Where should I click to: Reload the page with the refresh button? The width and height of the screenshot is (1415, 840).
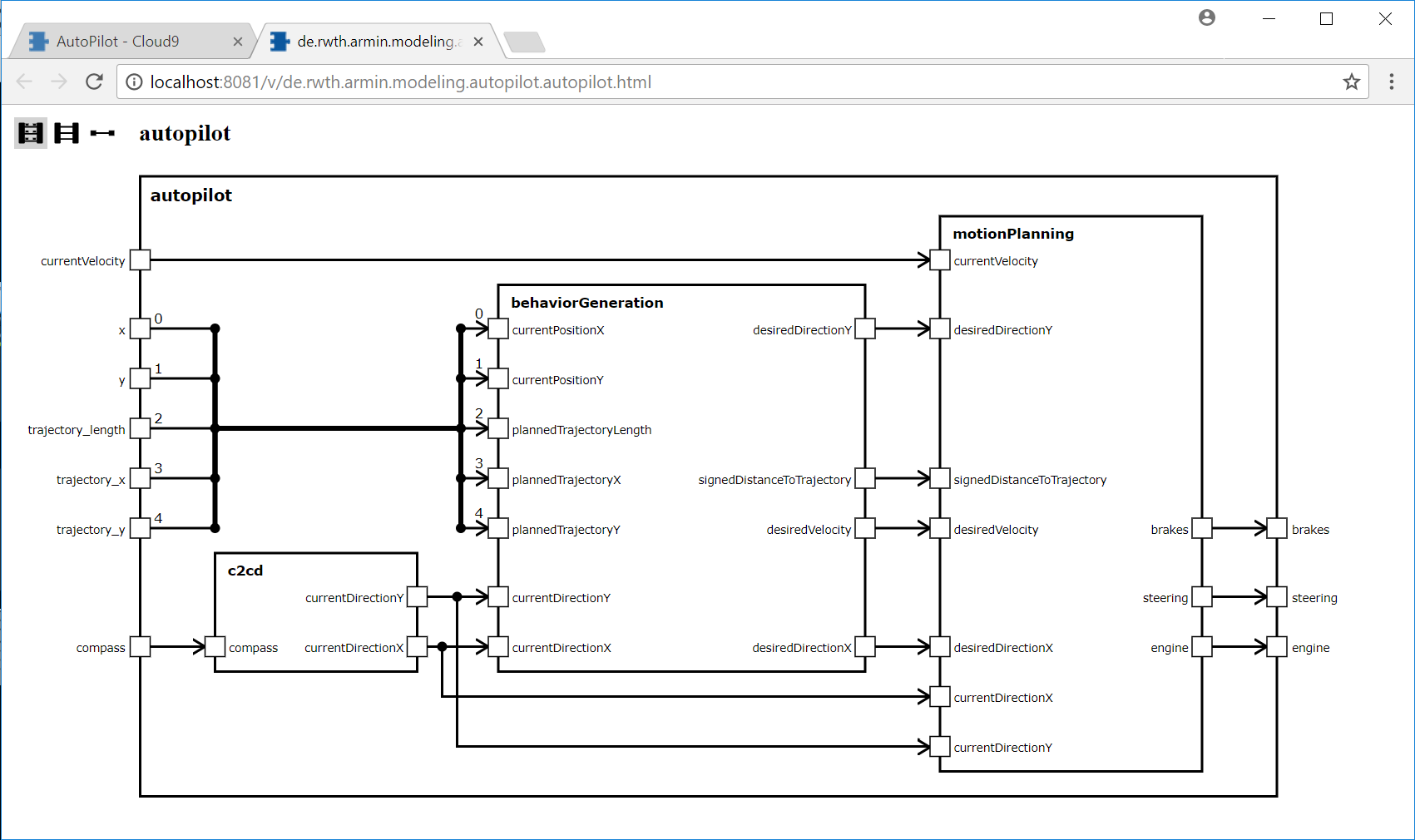point(94,82)
